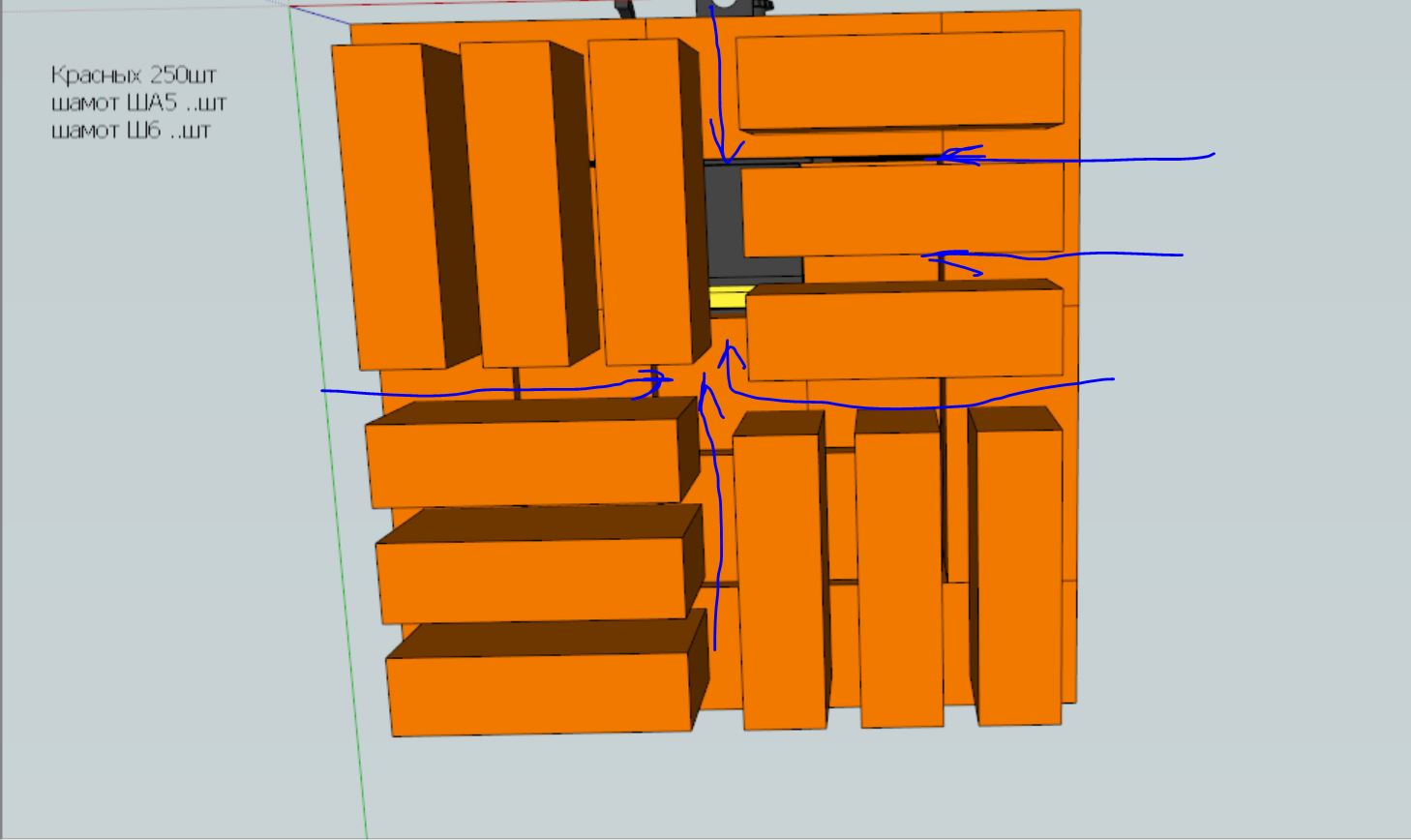Click the yellow strip in the model center
The width and height of the screenshot is (1411, 840).
point(727,298)
